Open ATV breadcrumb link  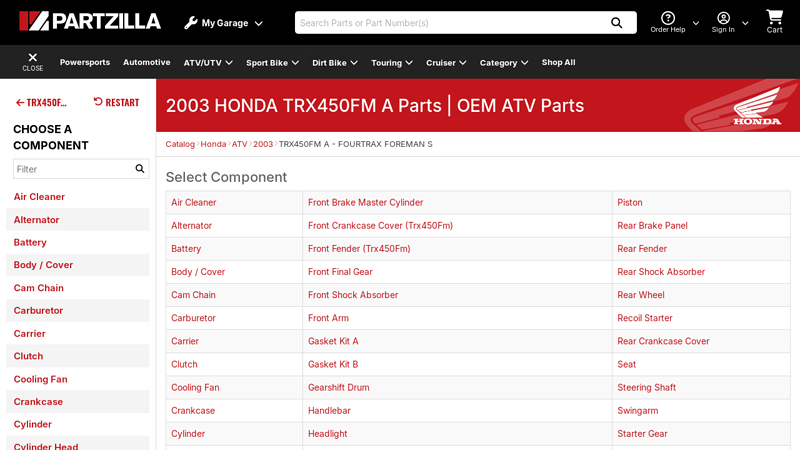[x=239, y=144]
